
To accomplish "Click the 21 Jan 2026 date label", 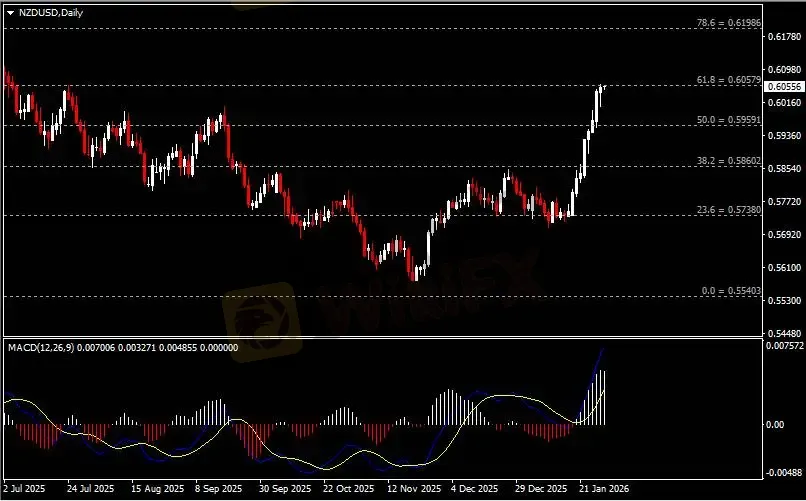I will click(603, 488).
